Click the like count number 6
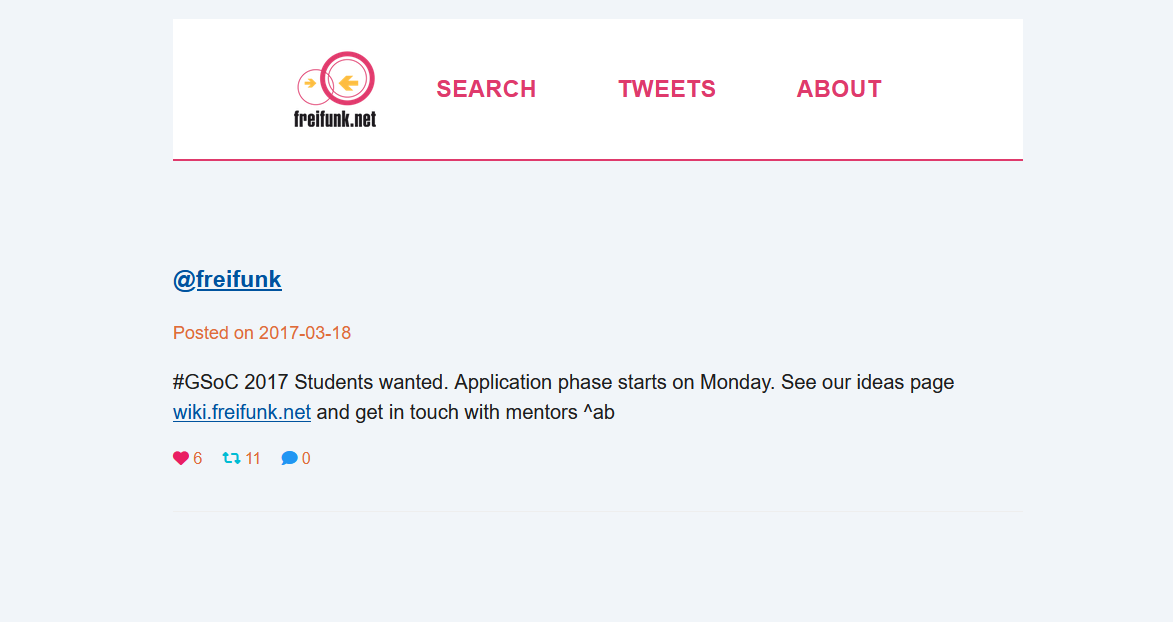Viewport: 1173px width, 622px height. (198, 459)
